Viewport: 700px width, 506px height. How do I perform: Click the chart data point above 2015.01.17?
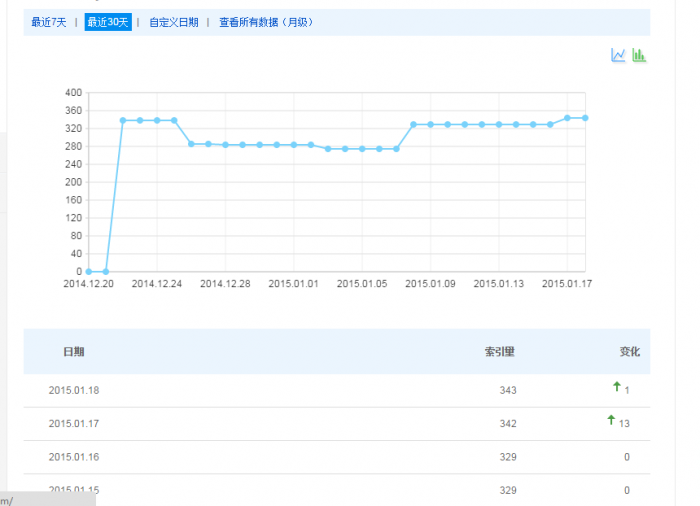567,118
